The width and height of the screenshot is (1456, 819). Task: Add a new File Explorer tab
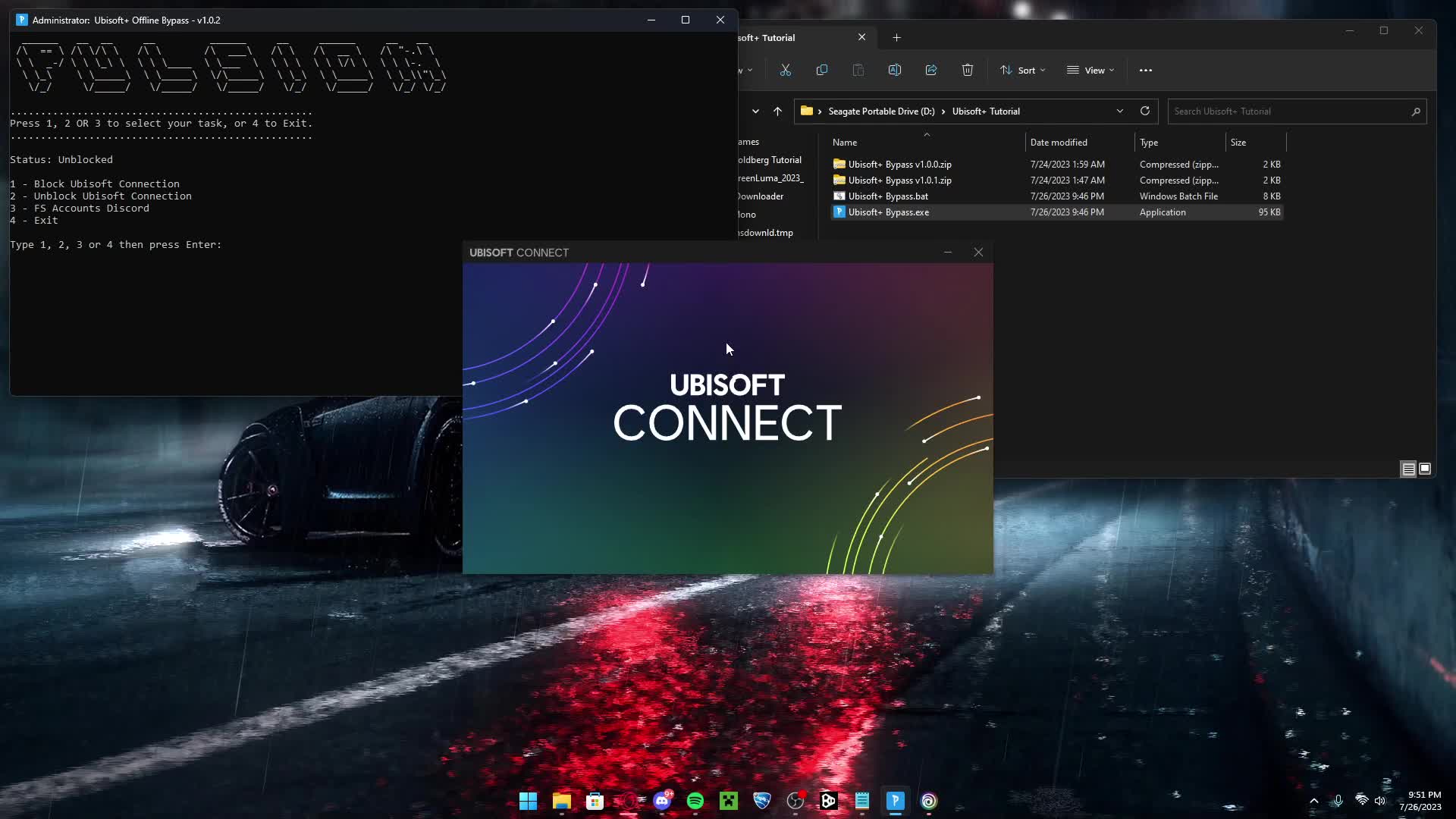(897, 37)
